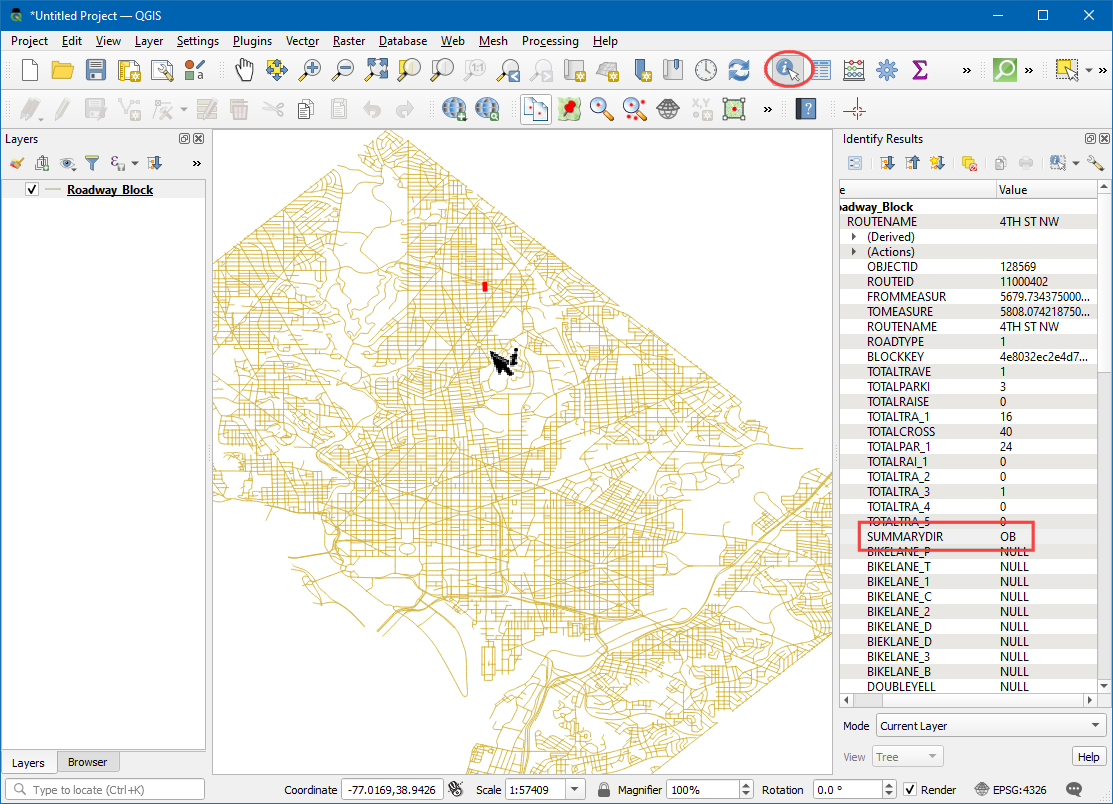The width and height of the screenshot is (1113, 804).
Task: Expand the (Derived) tree node
Action: (x=854, y=237)
